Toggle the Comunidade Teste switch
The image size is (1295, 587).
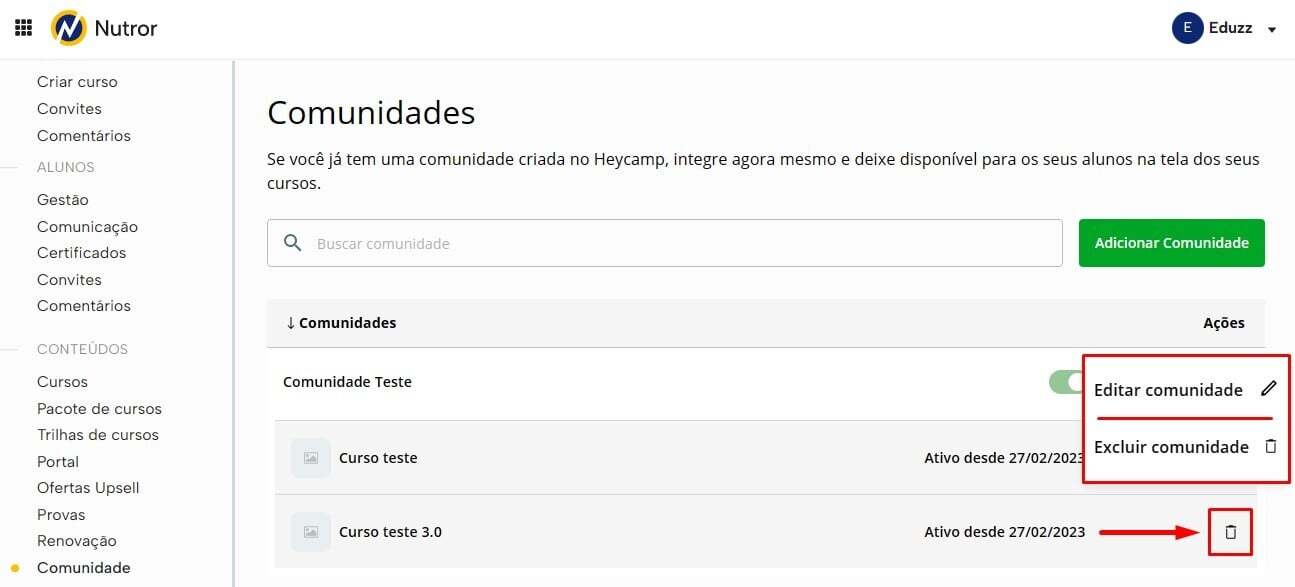[x=1067, y=382]
